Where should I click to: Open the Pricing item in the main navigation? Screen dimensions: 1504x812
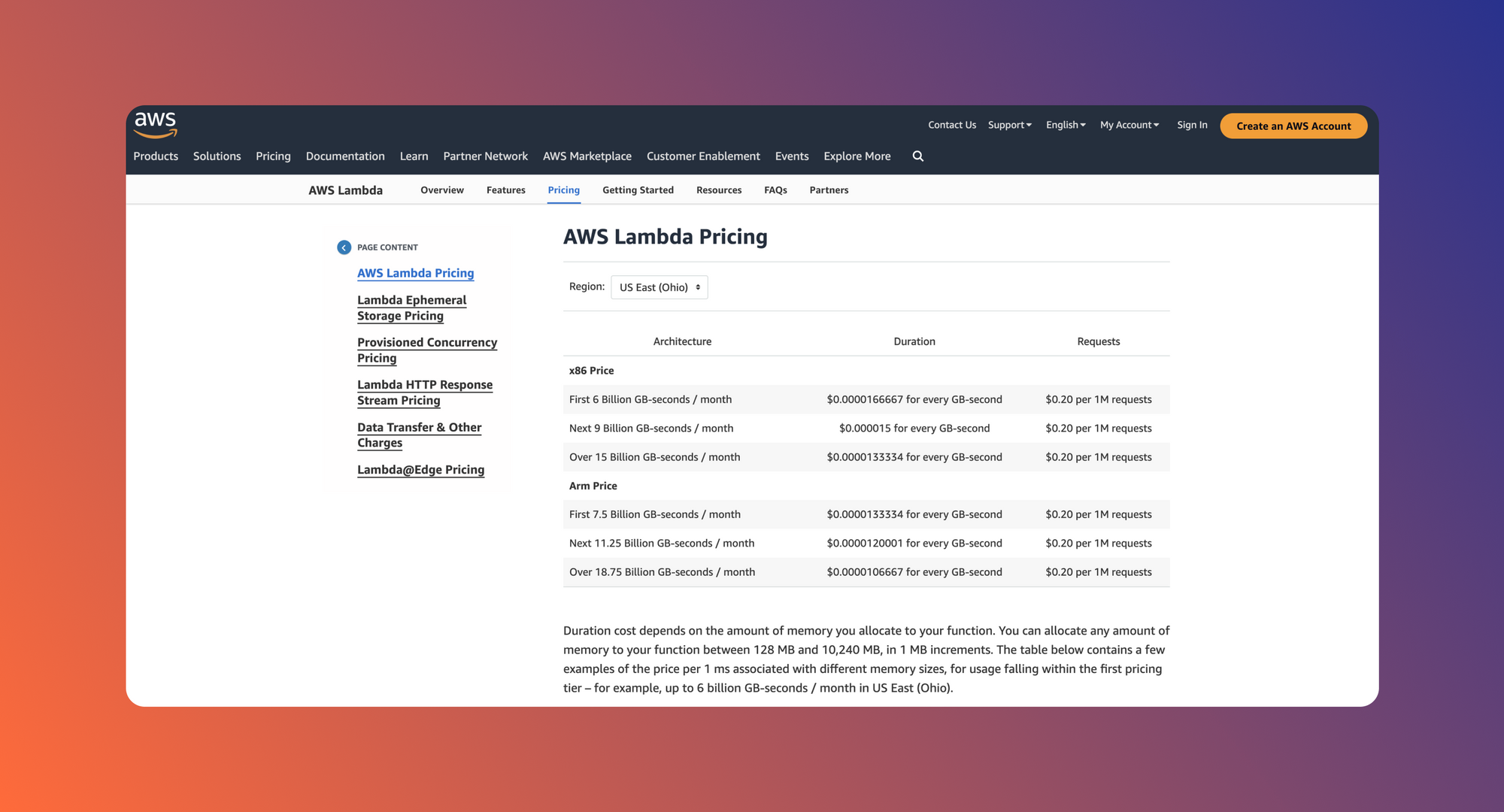click(273, 156)
